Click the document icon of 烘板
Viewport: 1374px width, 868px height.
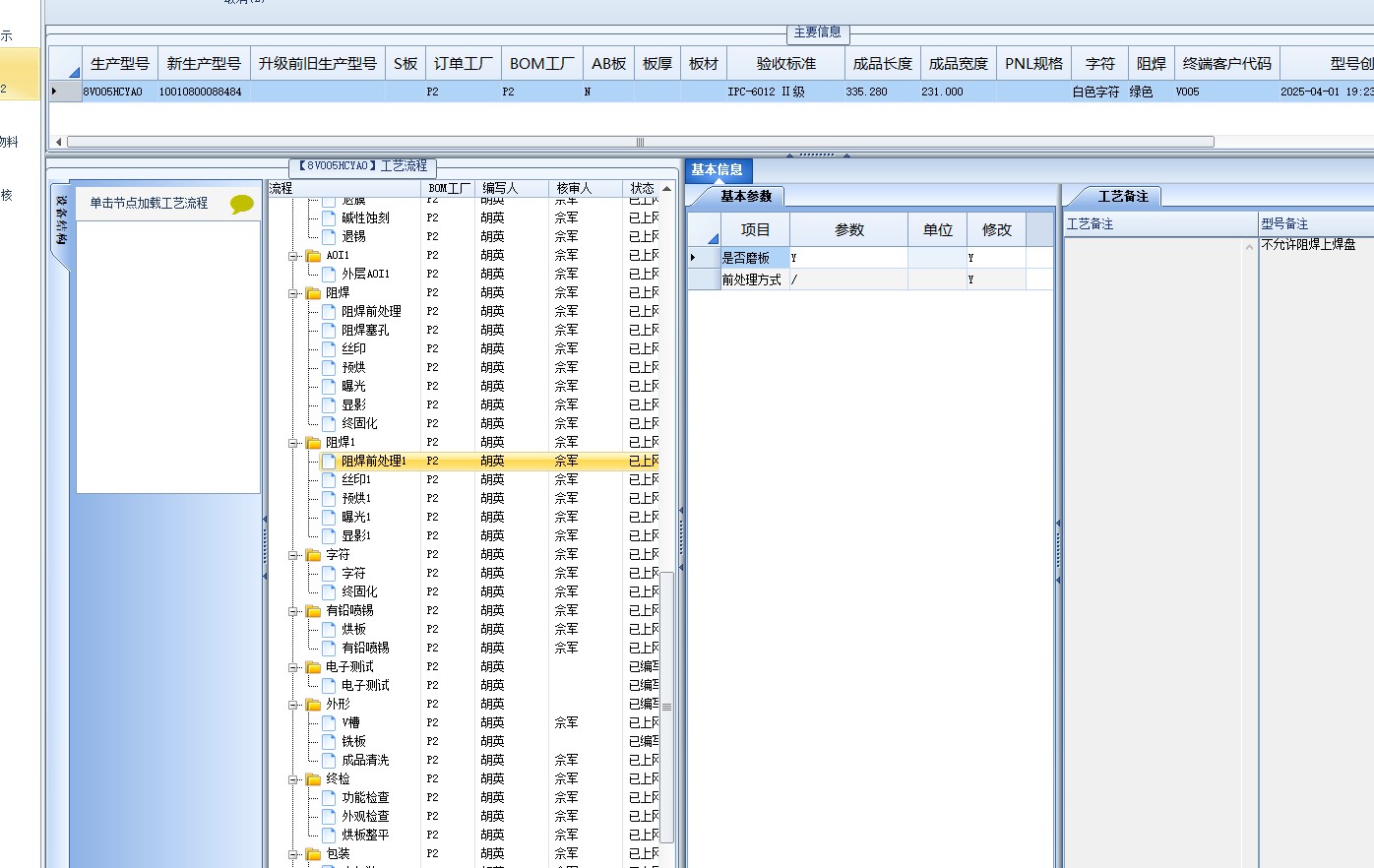(329, 629)
